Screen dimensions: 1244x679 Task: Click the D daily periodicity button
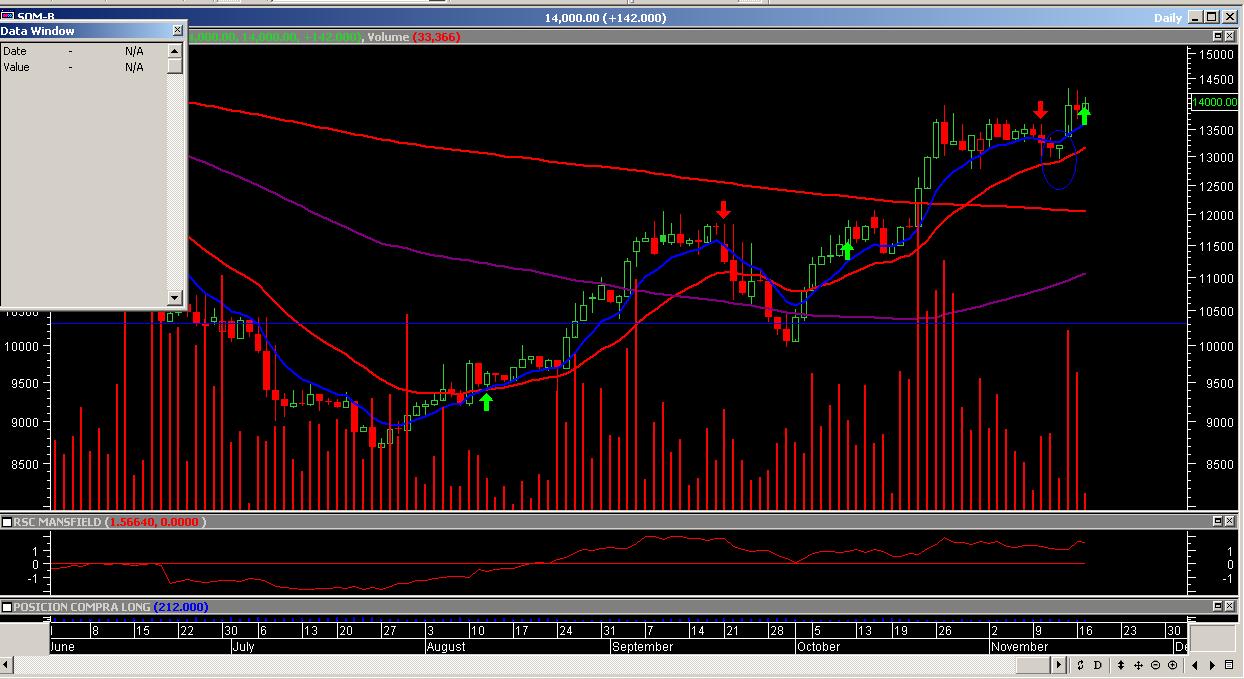coord(1098,665)
